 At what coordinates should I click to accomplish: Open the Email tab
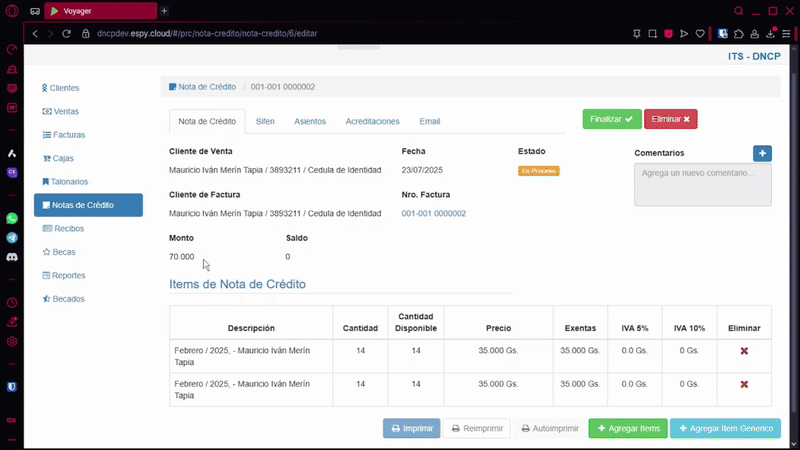coord(430,121)
